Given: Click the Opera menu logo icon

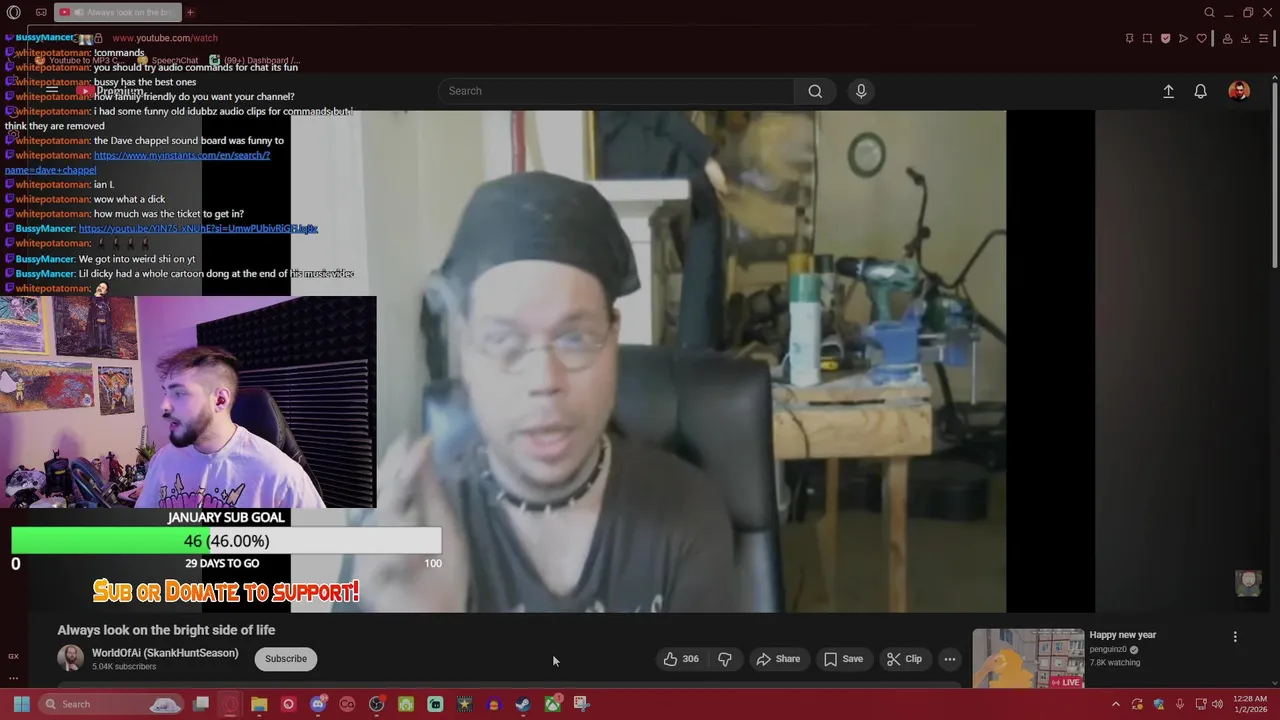Looking at the screenshot, I should [13, 13].
